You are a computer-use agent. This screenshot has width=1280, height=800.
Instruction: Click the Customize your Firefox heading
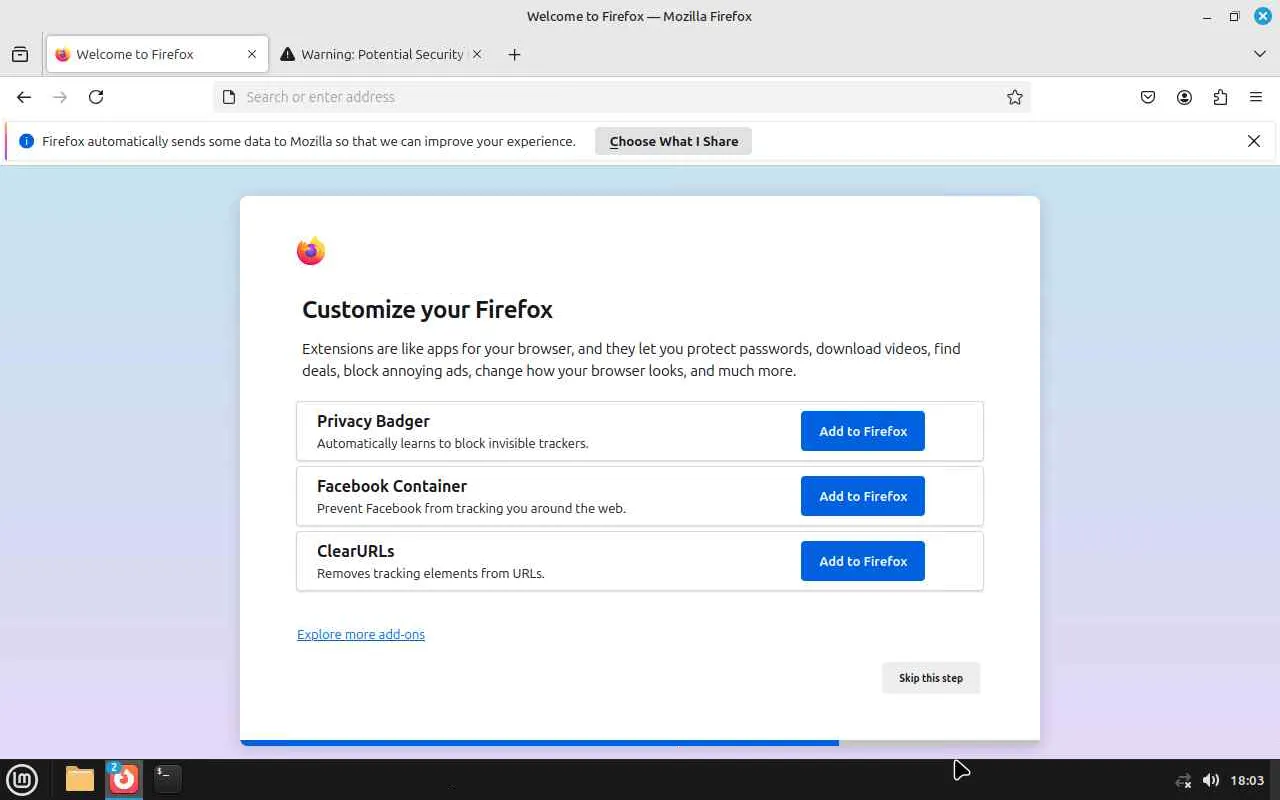(x=427, y=310)
